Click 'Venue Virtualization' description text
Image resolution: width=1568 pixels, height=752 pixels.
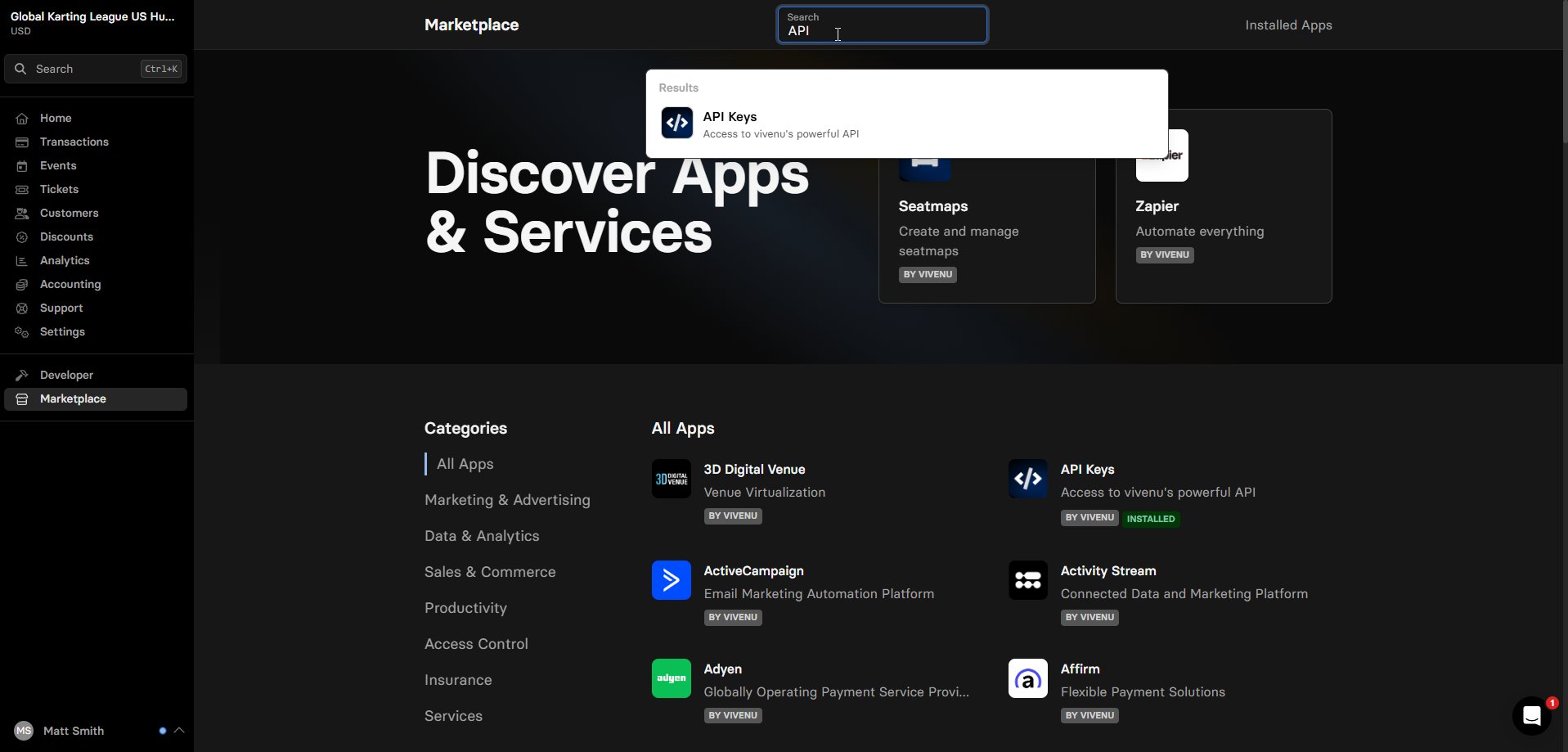(x=764, y=493)
